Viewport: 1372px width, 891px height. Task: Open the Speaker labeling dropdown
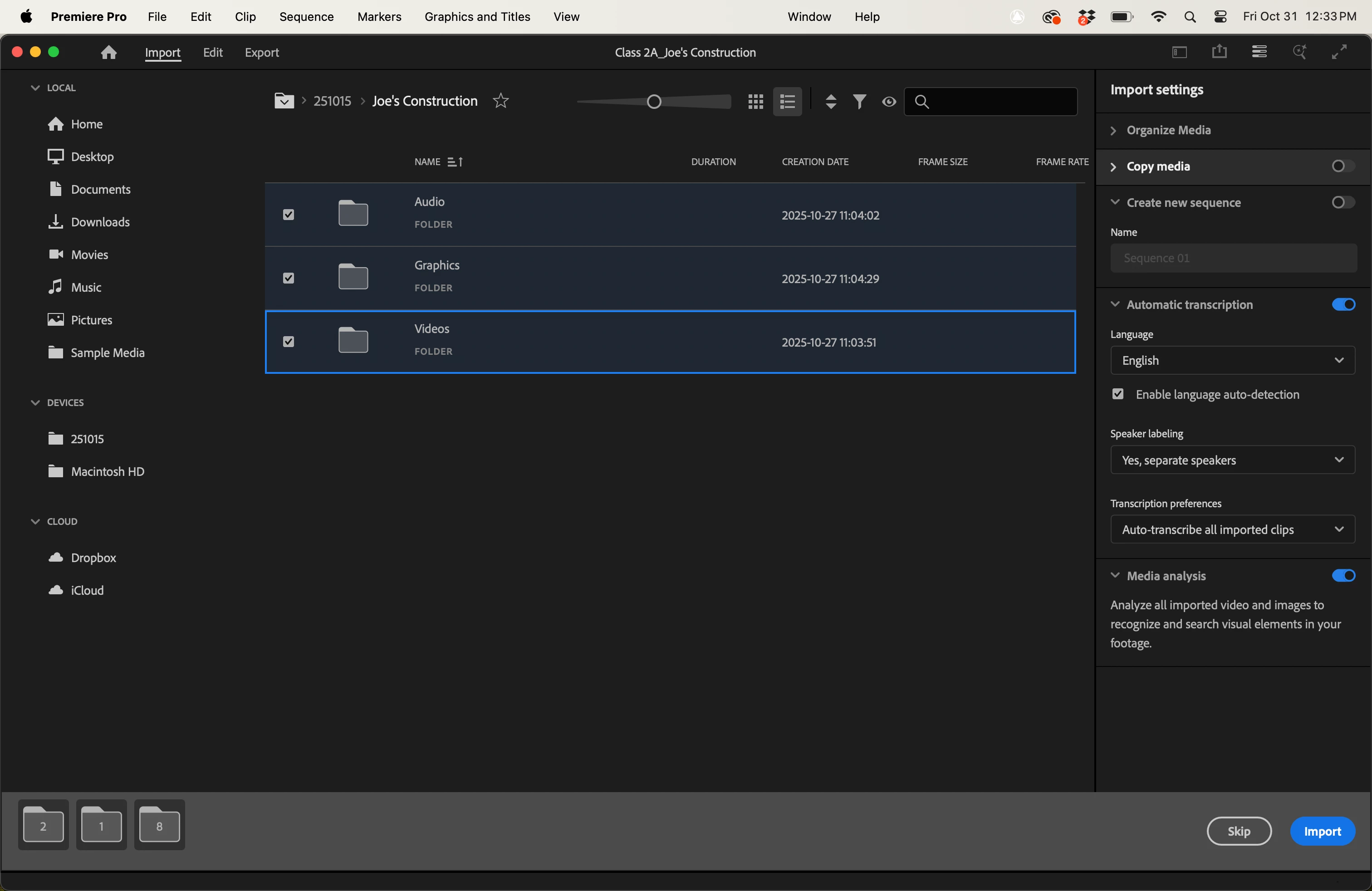[x=1232, y=460]
